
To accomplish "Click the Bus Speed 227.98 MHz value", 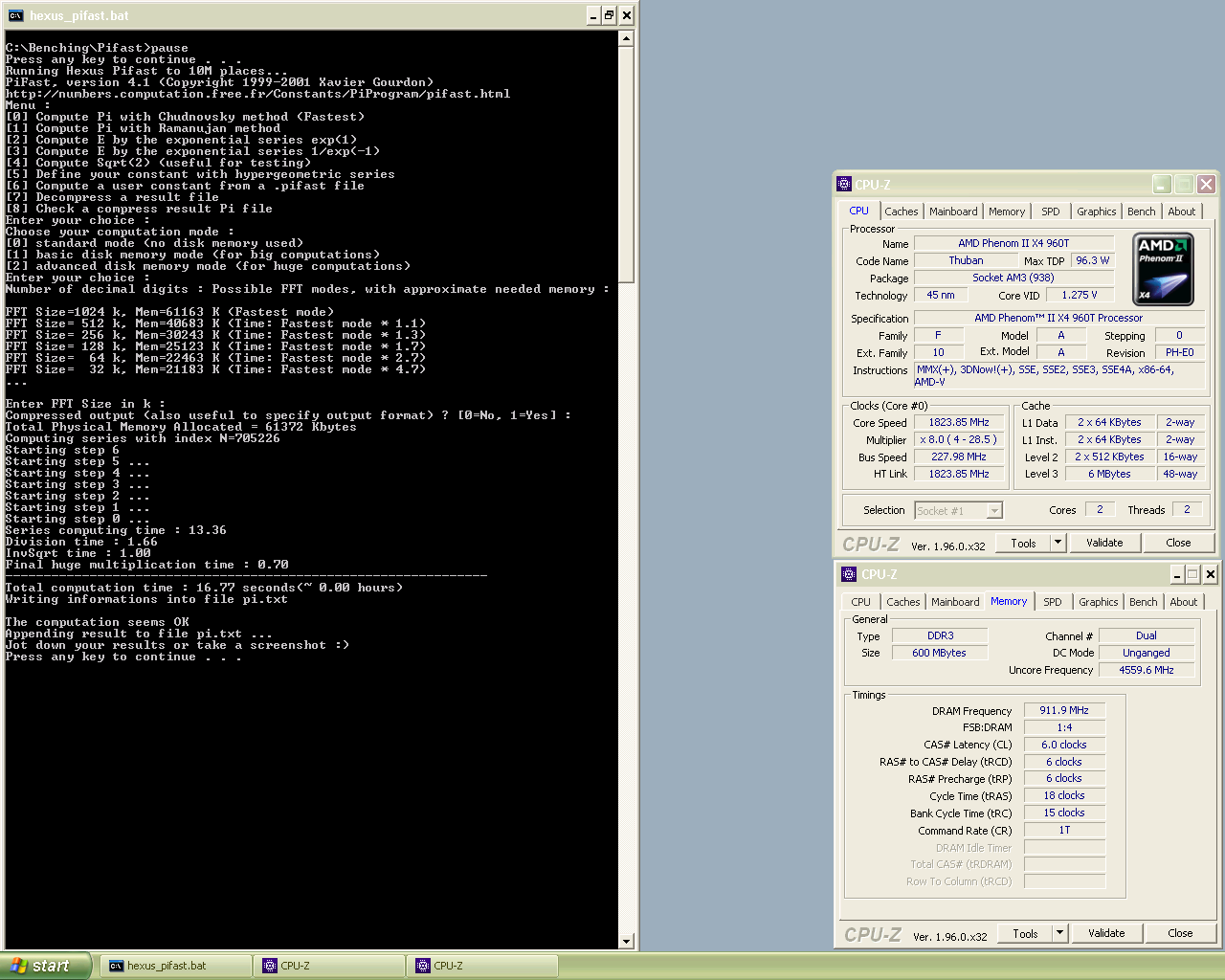I will [x=959, y=457].
